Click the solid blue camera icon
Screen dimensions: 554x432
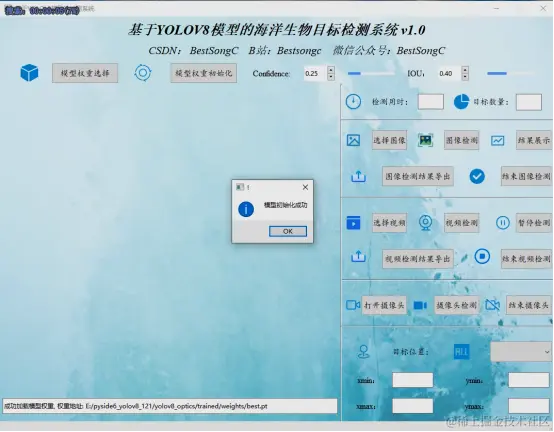click(x=420, y=305)
